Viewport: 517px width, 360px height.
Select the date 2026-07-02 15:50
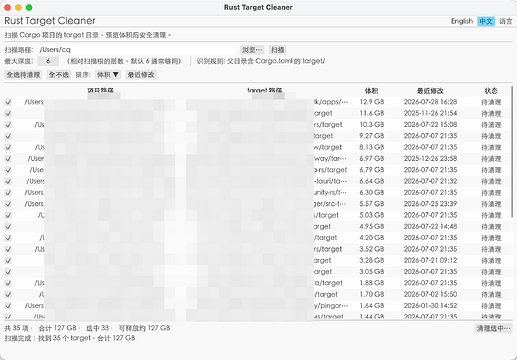(430, 295)
